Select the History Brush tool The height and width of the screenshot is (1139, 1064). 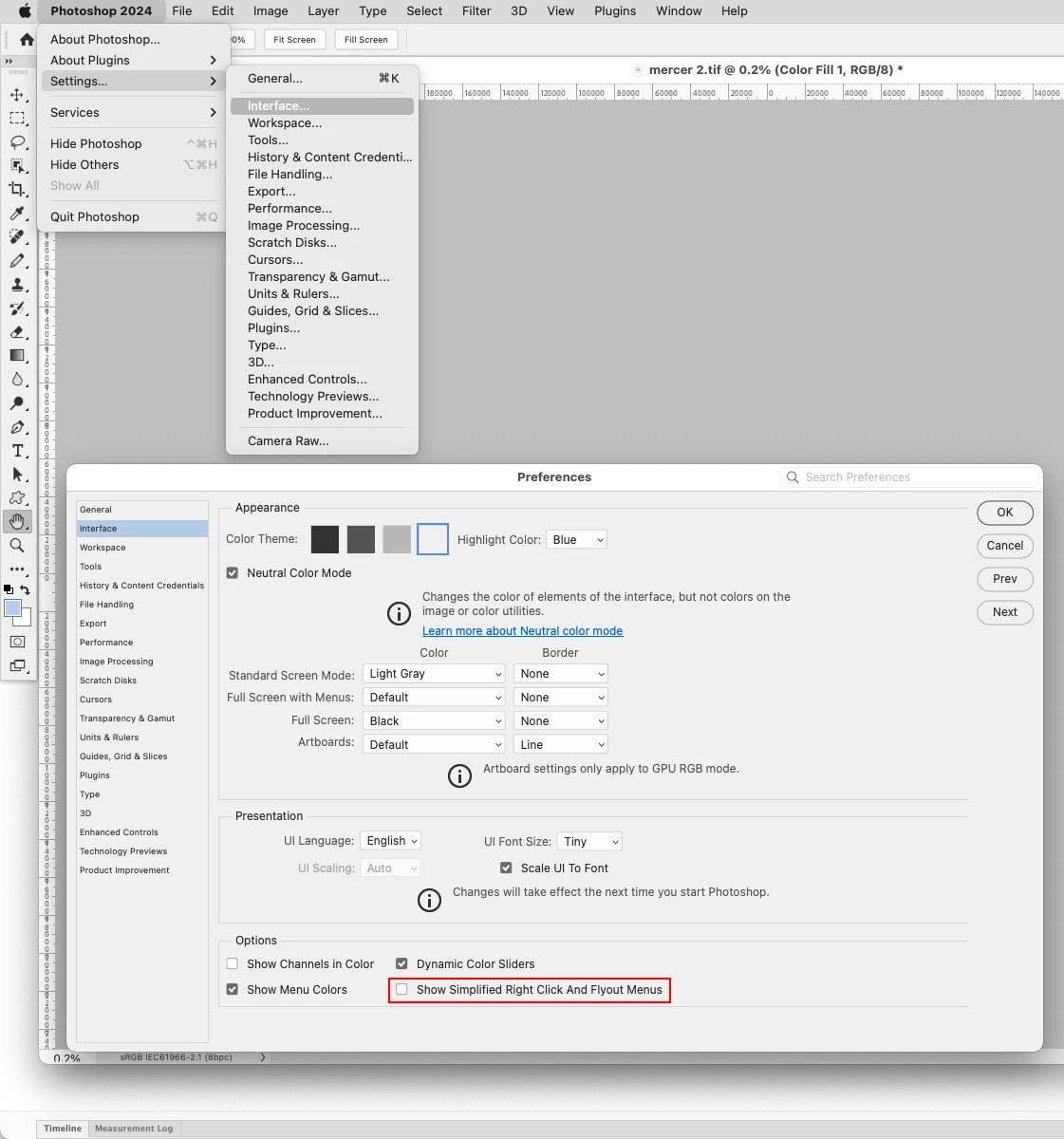pyautogui.click(x=17, y=308)
